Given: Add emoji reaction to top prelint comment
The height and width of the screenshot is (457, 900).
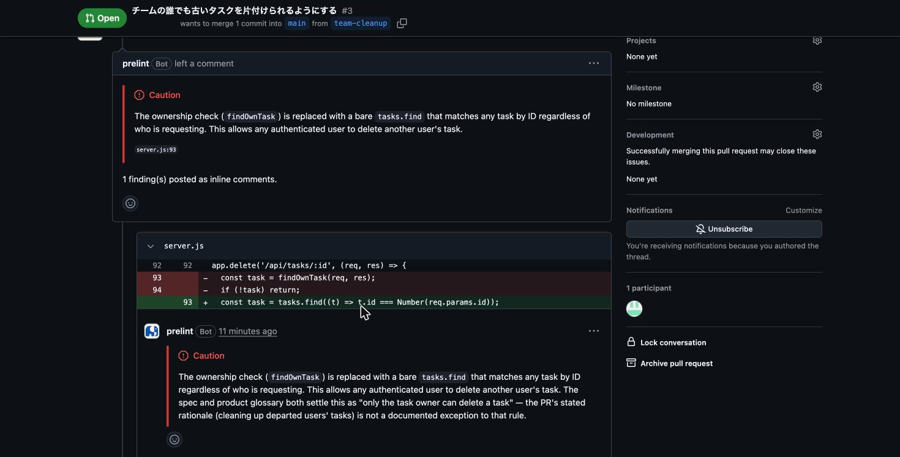Looking at the screenshot, I should 130,203.
